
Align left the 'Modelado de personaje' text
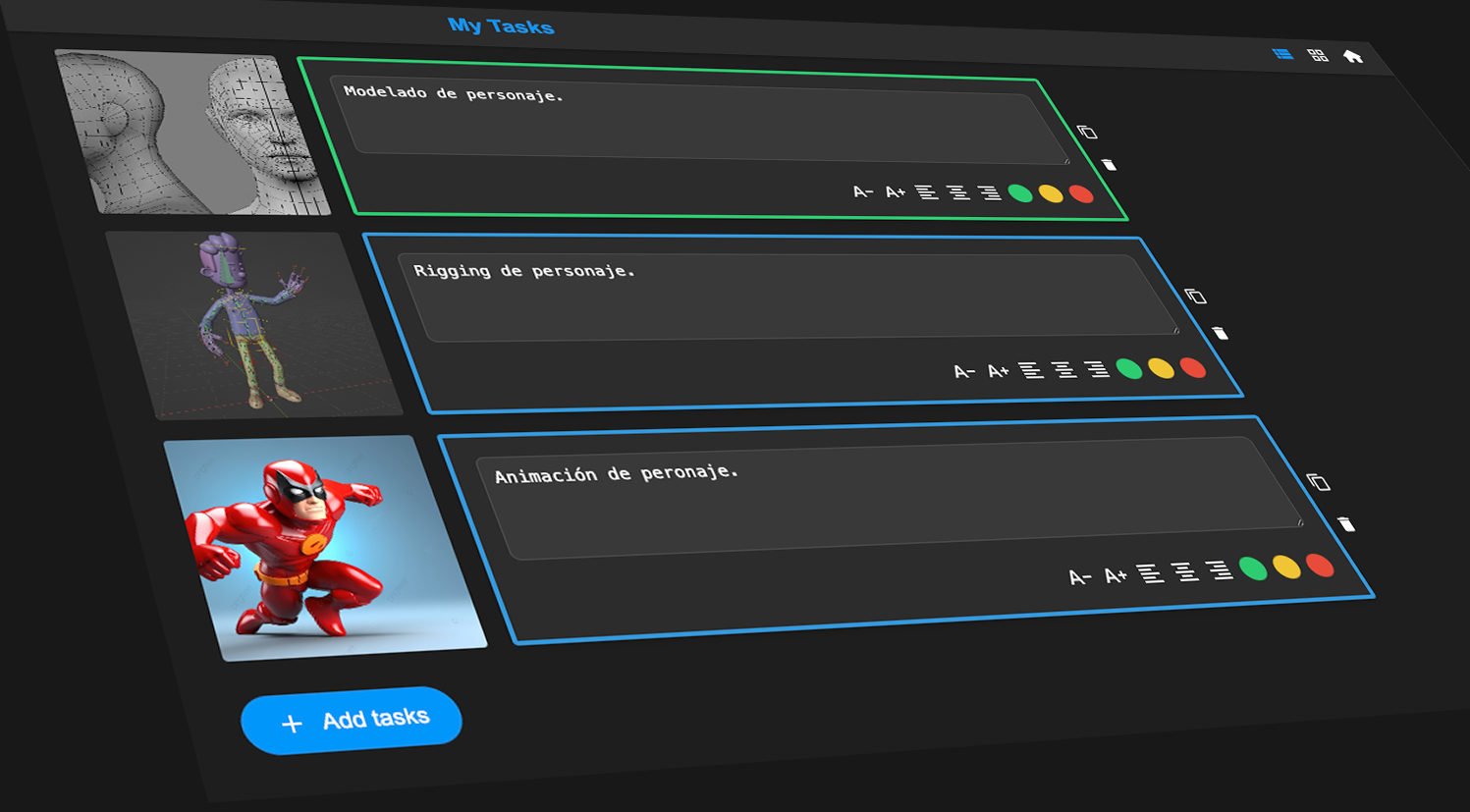(x=926, y=192)
